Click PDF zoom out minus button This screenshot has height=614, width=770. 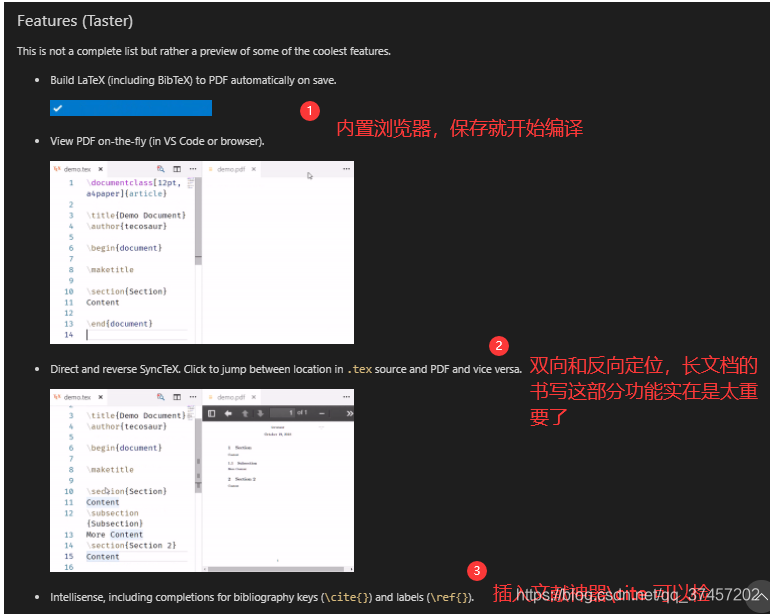click(322, 413)
